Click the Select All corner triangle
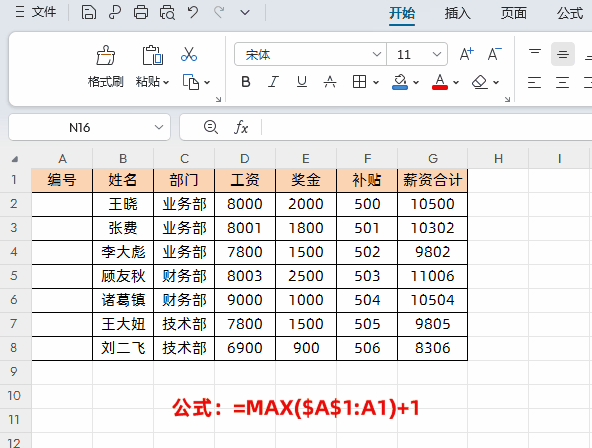The height and width of the screenshot is (448, 592). point(15,159)
